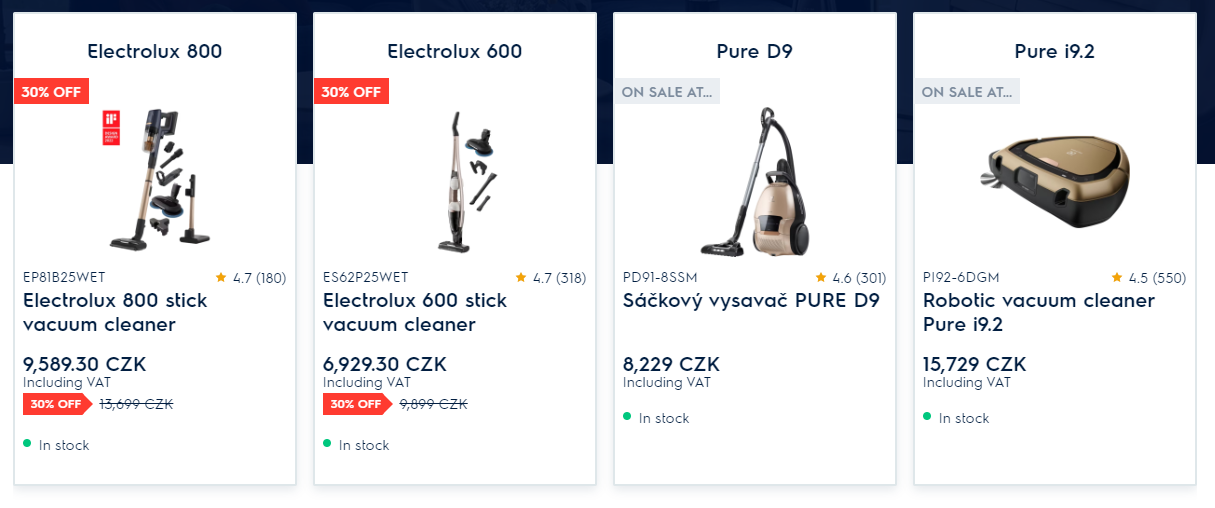Image resolution: width=1215 pixels, height=508 pixels.
Task: Open the Sáčkový vysavač PURE D9 link
Action: [x=751, y=301]
